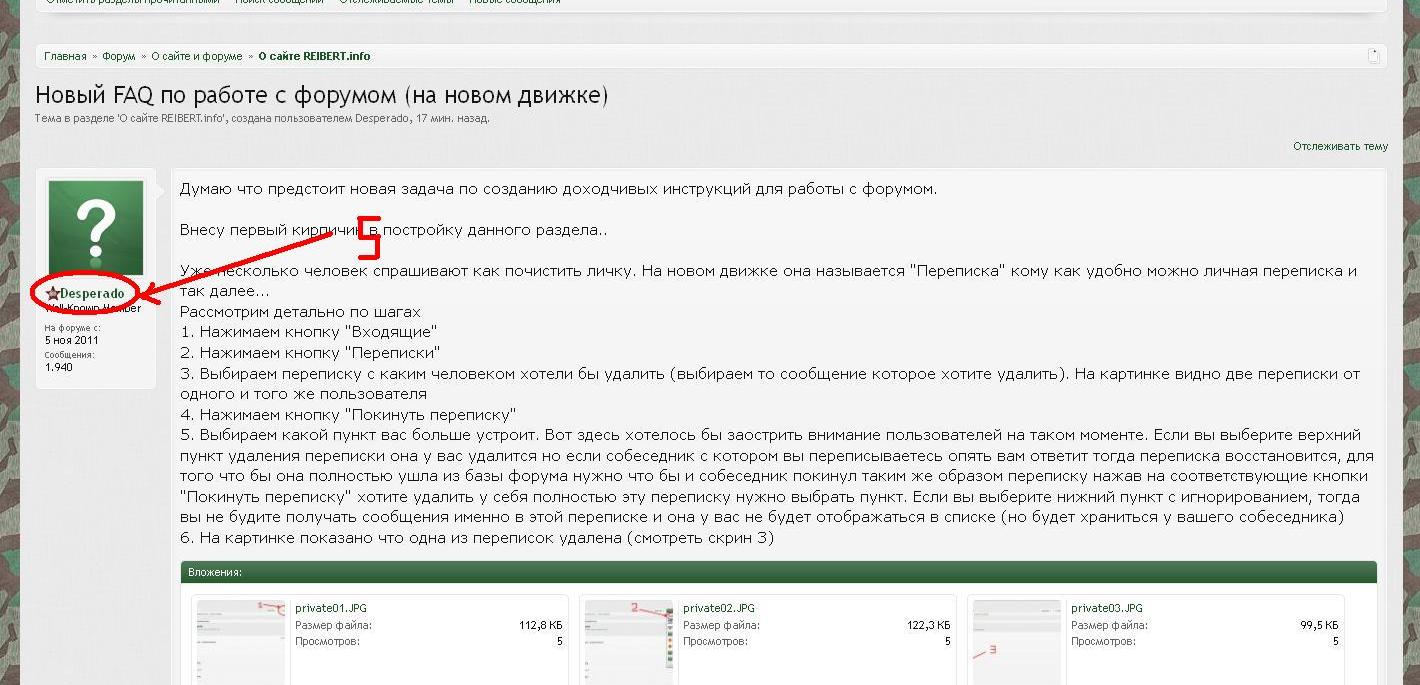Click the private01.JPG file name
This screenshot has height=685, width=1420.
pos(331,608)
